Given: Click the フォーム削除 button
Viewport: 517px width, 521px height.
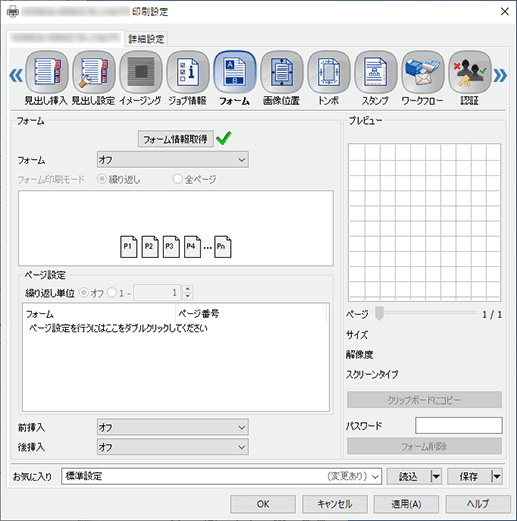Looking at the screenshot, I should click(424, 446).
